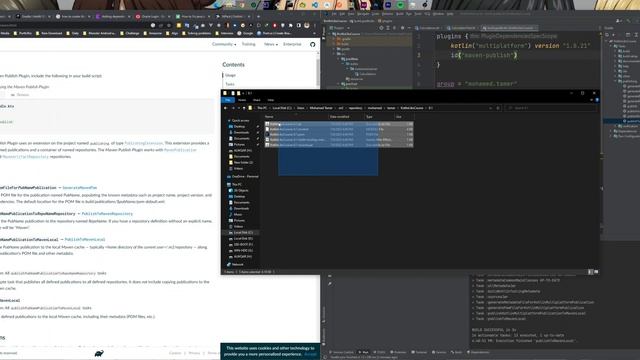Click Enterprise link on Gradle docs page
Viewport: 640px width, 360px height.
tap(292, 44)
